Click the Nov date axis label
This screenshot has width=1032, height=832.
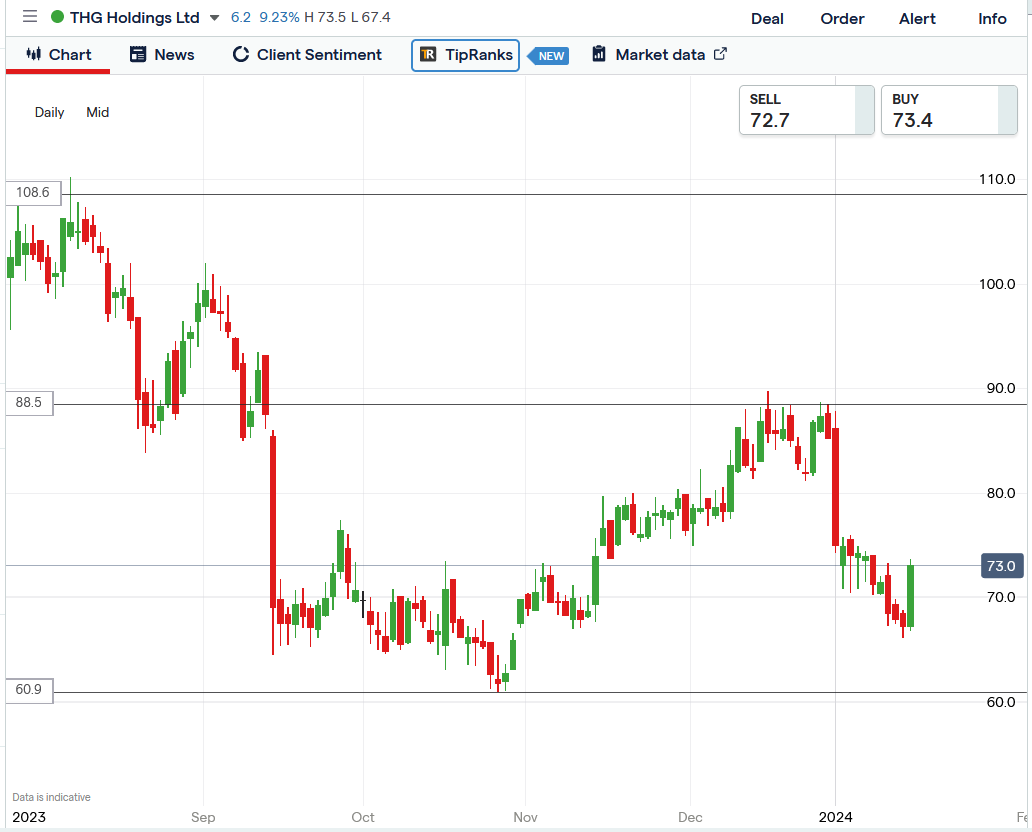(x=525, y=818)
